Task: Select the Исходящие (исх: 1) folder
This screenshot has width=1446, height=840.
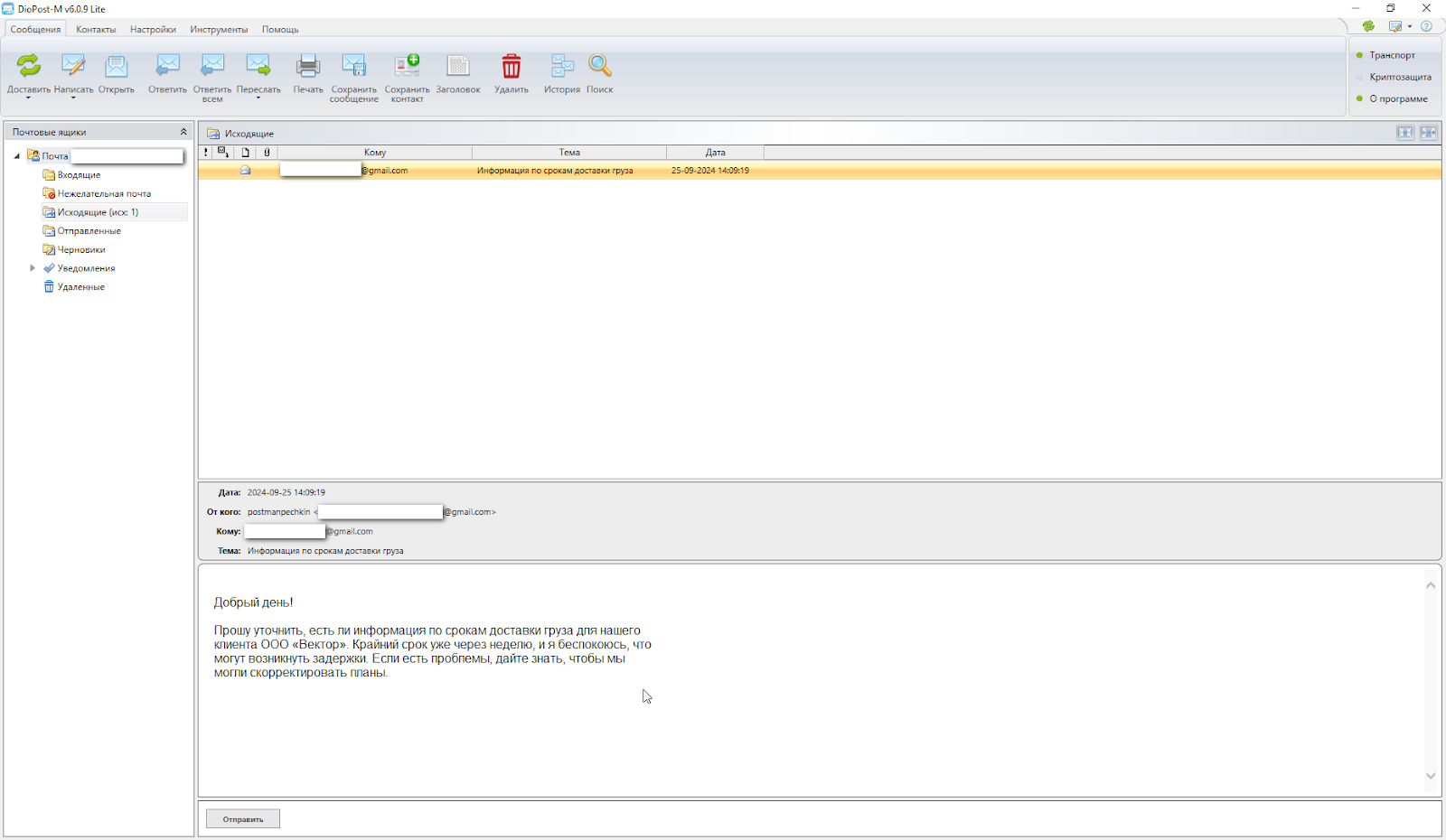Action: [98, 212]
